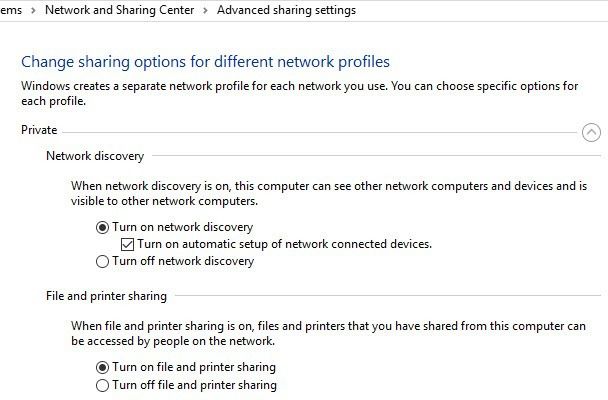The width and height of the screenshot is (608, 400).
Task: Click the network discovery description paragraph
Action: pos(320,193)
